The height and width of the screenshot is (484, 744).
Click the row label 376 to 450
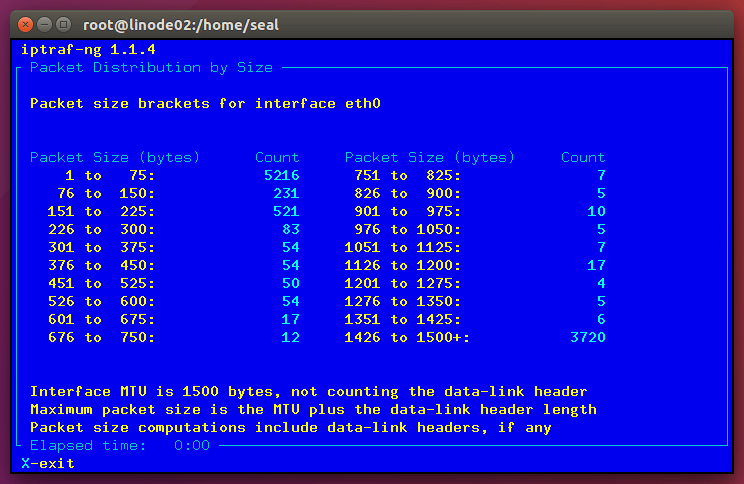click(102, 265)
